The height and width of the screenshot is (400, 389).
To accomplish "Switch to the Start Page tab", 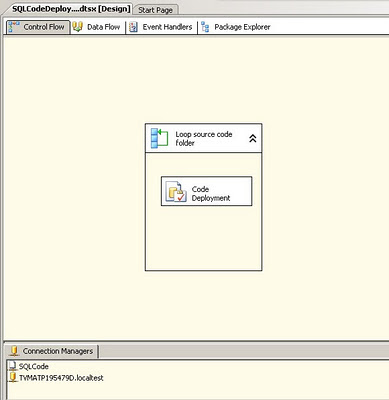I will pos(155,10).
